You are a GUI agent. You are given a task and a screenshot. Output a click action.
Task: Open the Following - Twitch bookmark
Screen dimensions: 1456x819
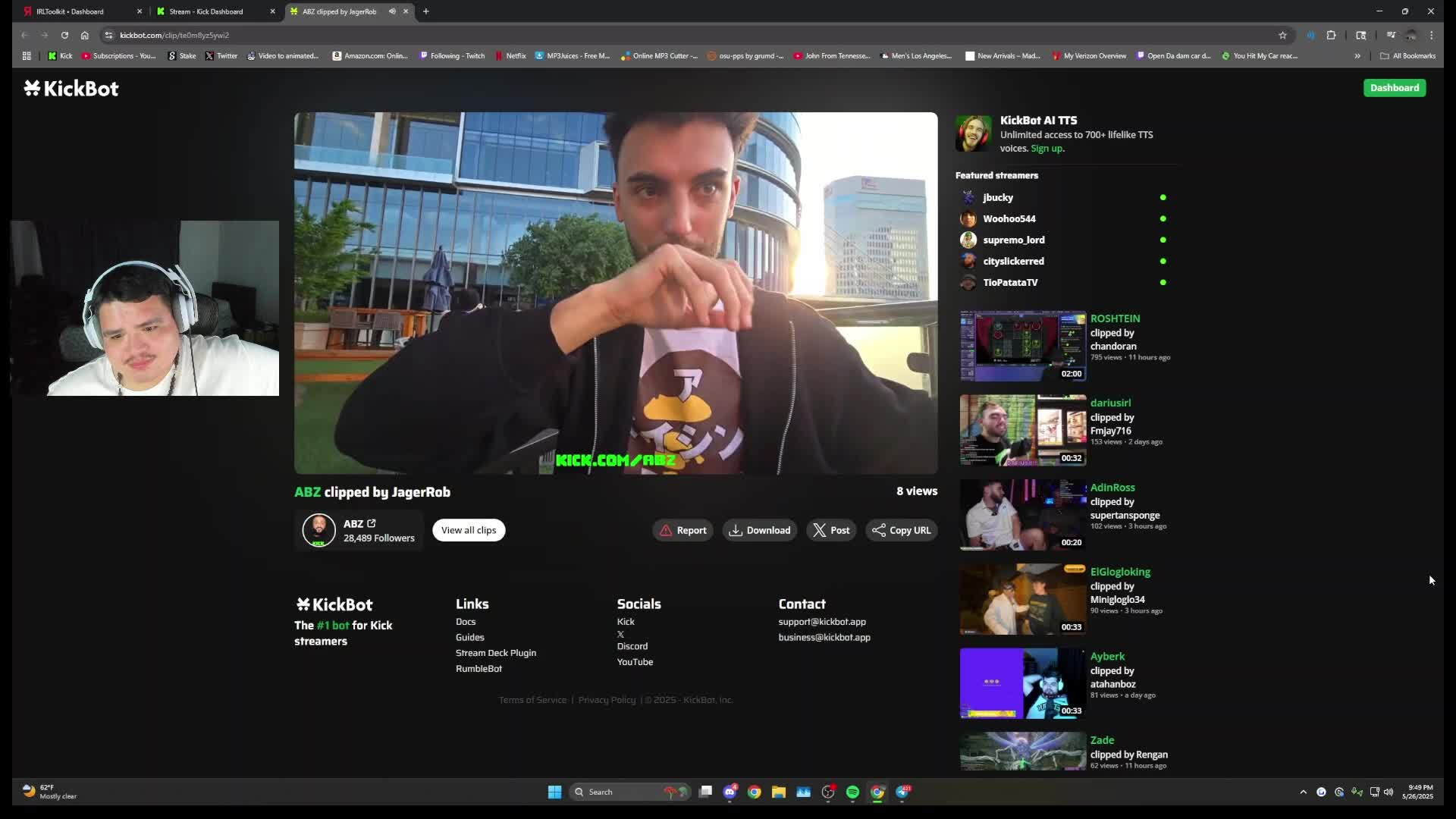pos(452,56)
